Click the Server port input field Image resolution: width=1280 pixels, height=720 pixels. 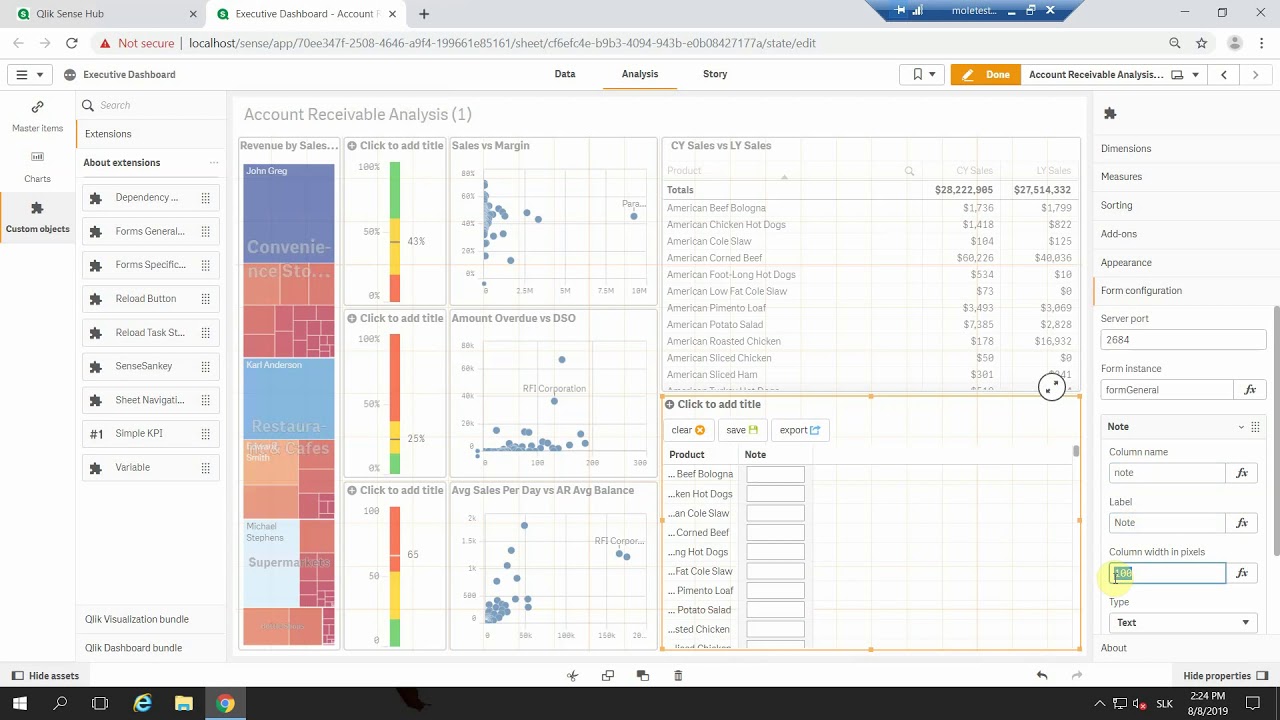pos(1183,340)
